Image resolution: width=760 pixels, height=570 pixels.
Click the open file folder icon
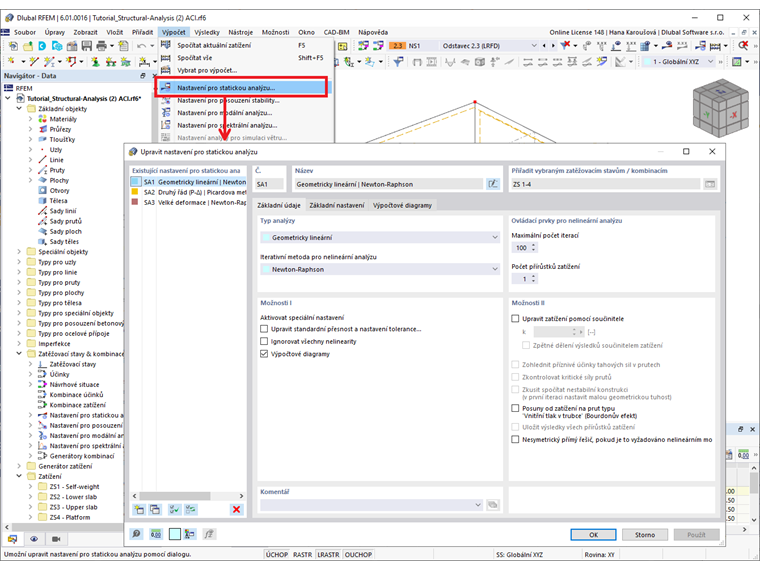pyautogui.click(x=28, y=46)
